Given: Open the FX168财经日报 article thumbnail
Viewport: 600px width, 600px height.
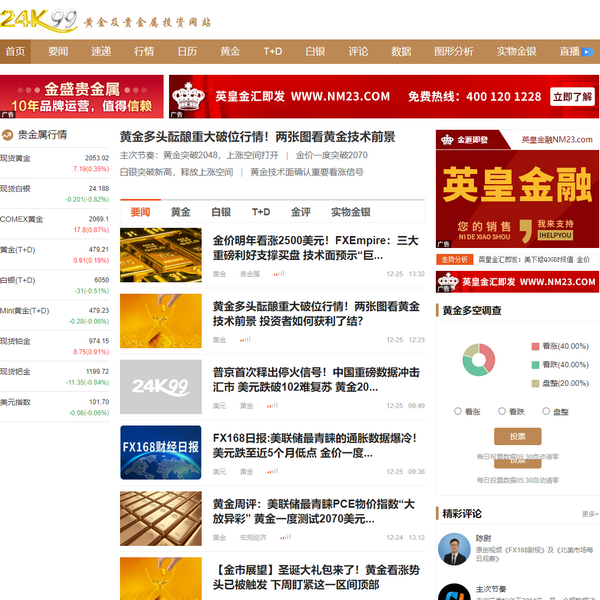Looking at the screenshot, I should (160, 452).
